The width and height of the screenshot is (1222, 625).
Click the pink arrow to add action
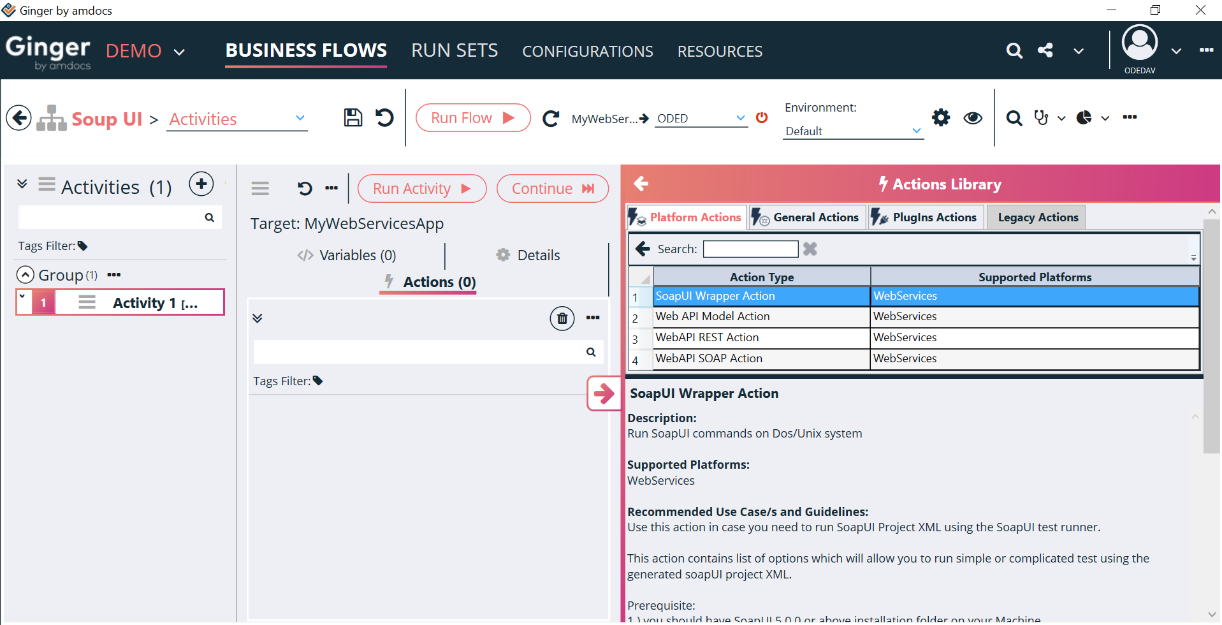(603, 394)
